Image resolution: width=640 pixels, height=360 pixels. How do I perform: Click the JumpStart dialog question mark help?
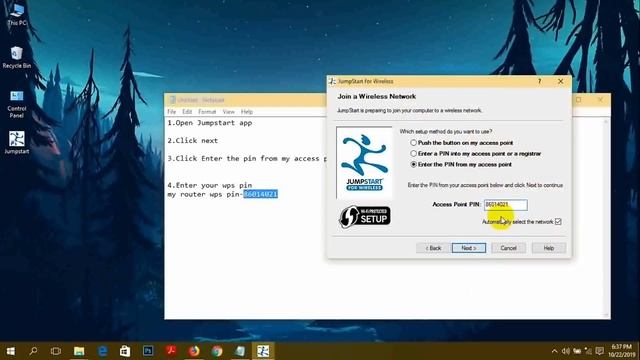click(540, 81)
